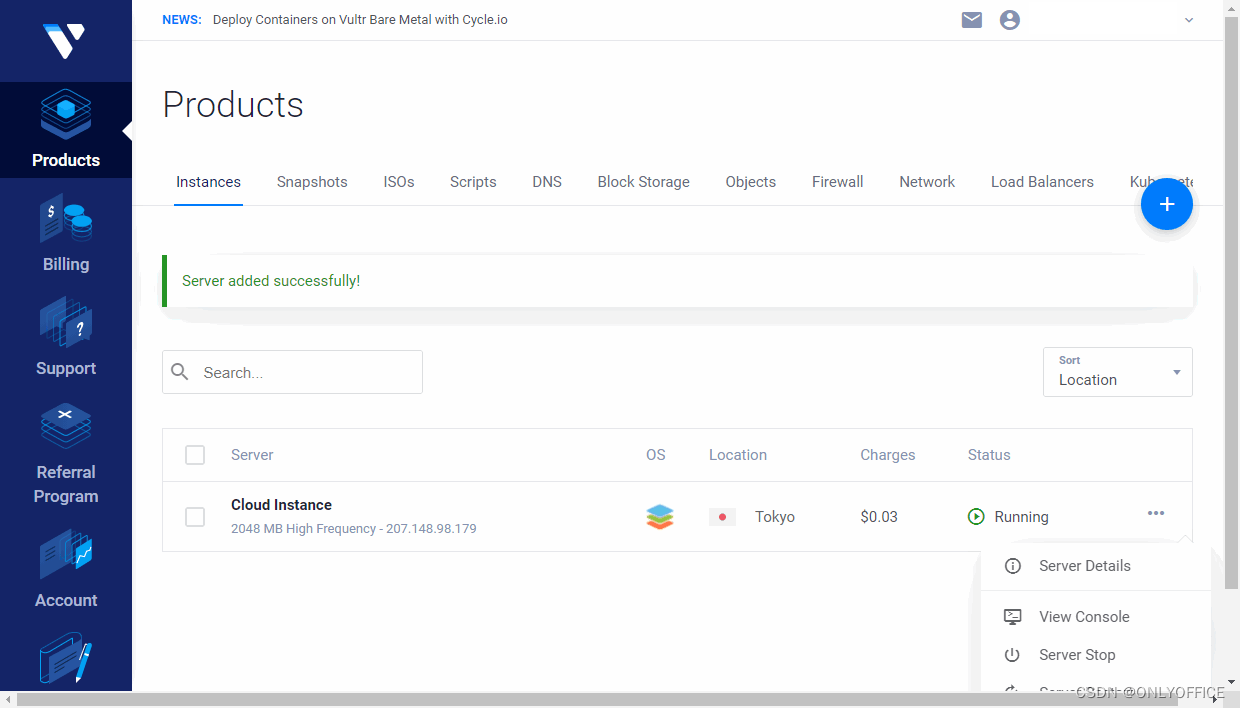Click inside the Search field
The width and height of the screenshot is (1240, 708).
[292, 372]
